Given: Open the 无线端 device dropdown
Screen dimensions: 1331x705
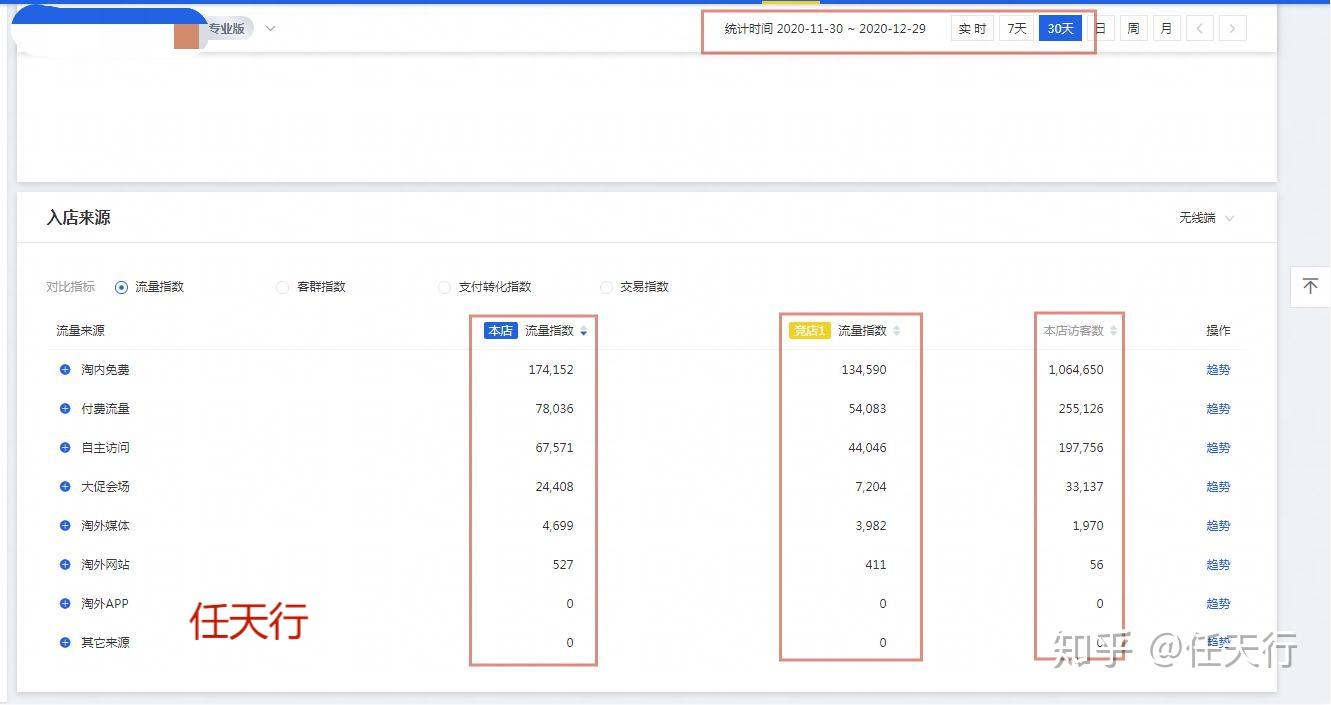Looking at the screenshot, I should (x=1206, y=218).
